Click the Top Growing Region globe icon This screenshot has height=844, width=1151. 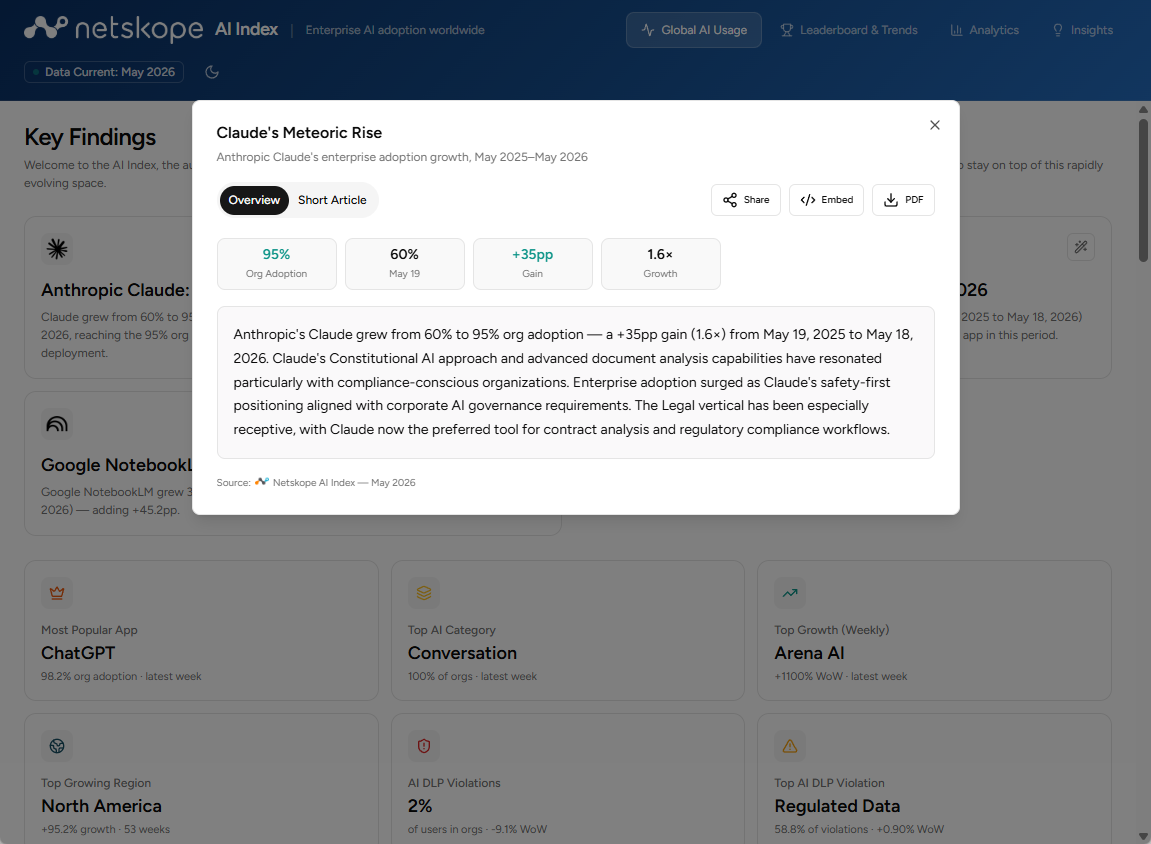(x=57, y=746)
